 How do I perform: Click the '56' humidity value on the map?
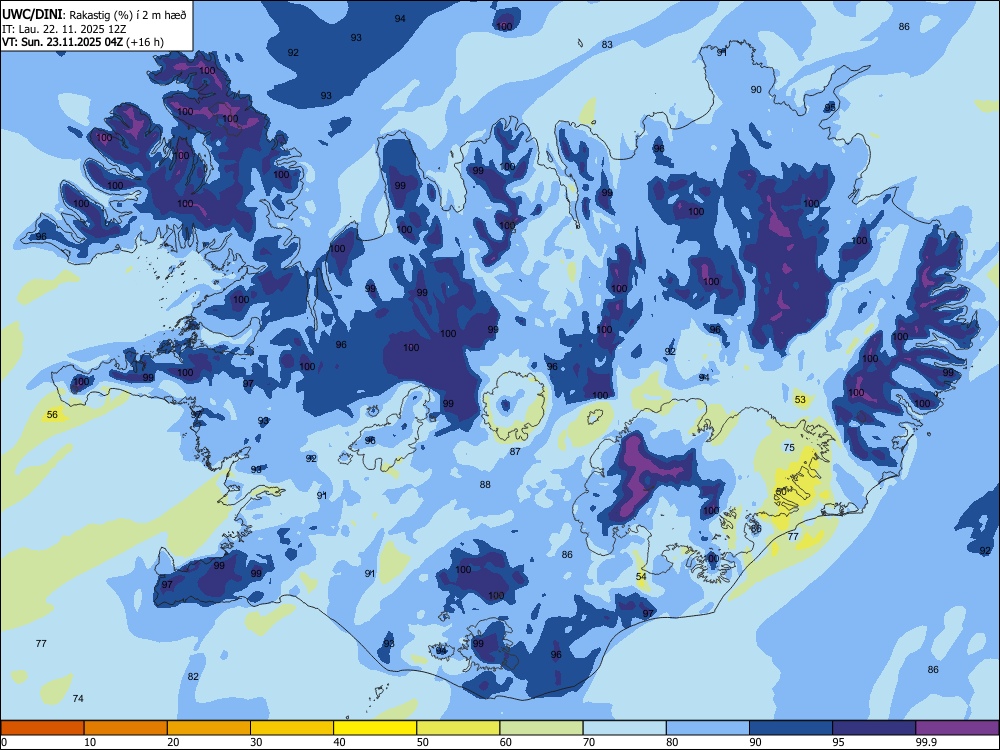click(52, 415)
